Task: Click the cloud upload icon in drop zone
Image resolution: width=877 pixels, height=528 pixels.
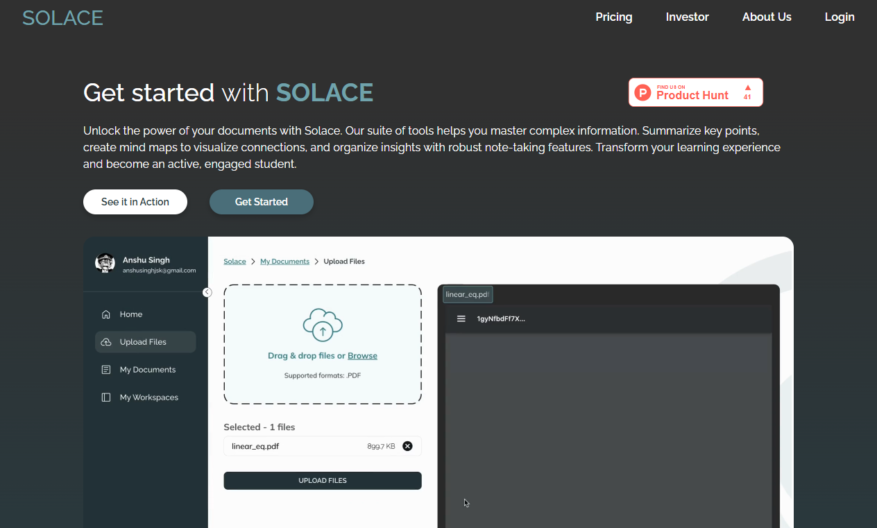Action: [323, 325]
